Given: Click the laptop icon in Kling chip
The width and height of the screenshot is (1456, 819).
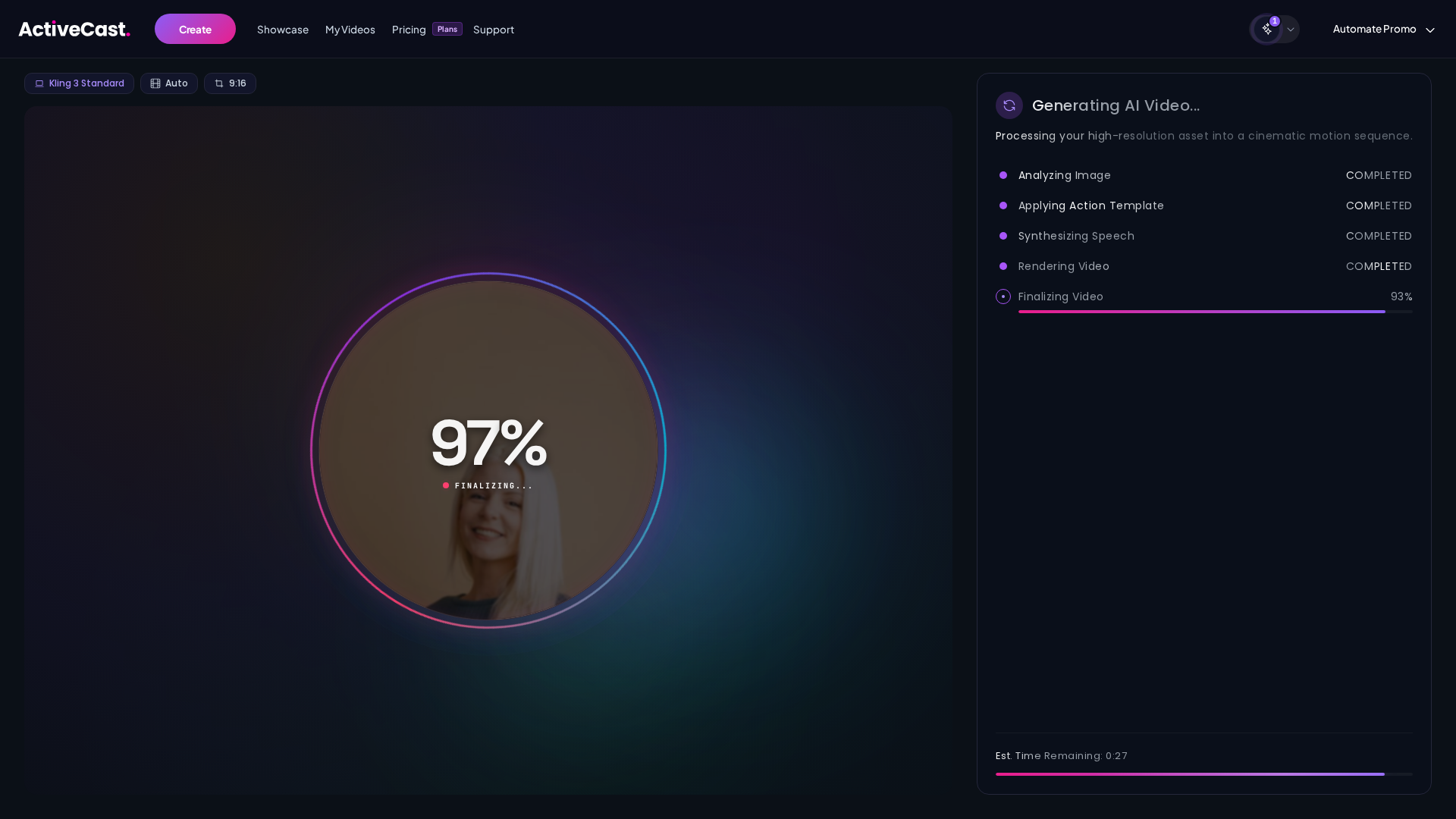Looking at the screenshot, I should point(39,83).
